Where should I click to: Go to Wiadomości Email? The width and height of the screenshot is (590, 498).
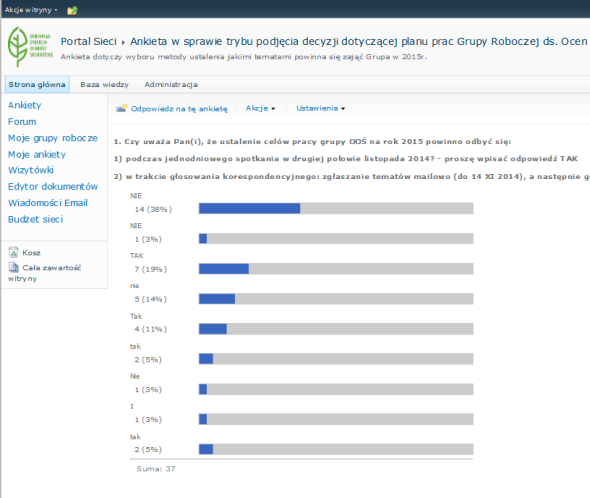48,203
